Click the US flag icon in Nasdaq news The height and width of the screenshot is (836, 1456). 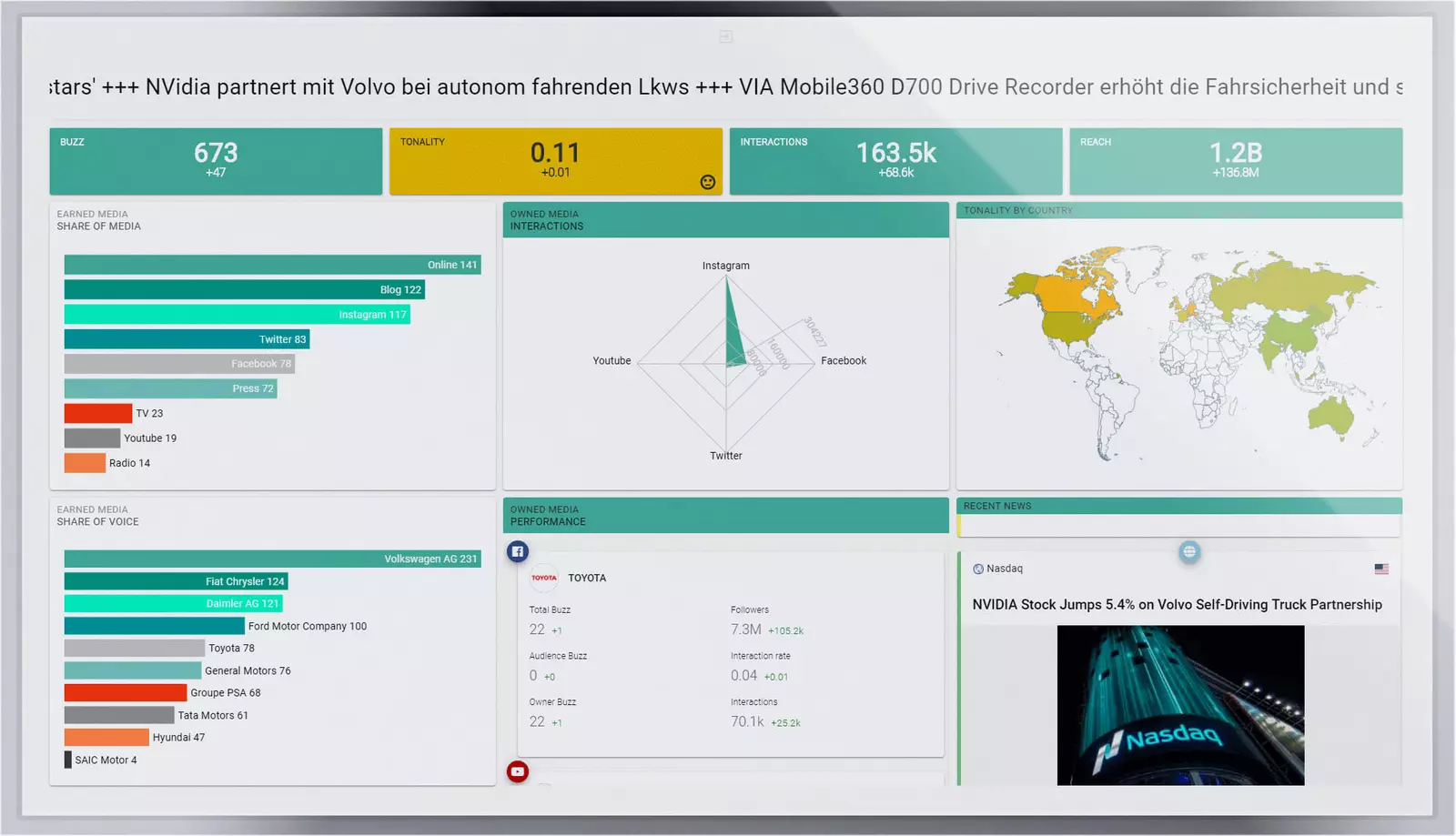pyautogui.click(x=1381, y=569)
